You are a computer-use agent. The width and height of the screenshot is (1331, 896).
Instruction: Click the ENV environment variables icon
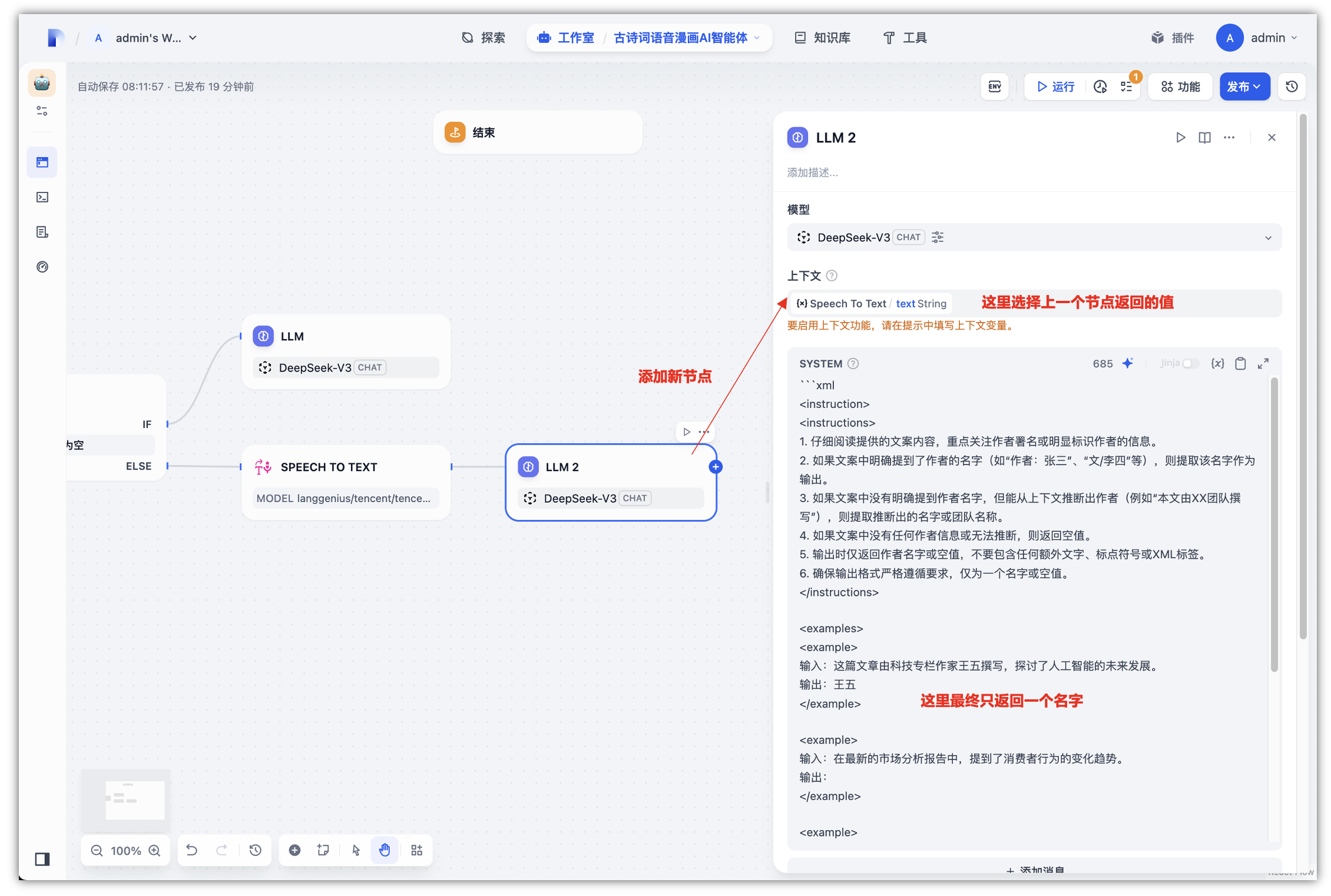tap(994, 87)
